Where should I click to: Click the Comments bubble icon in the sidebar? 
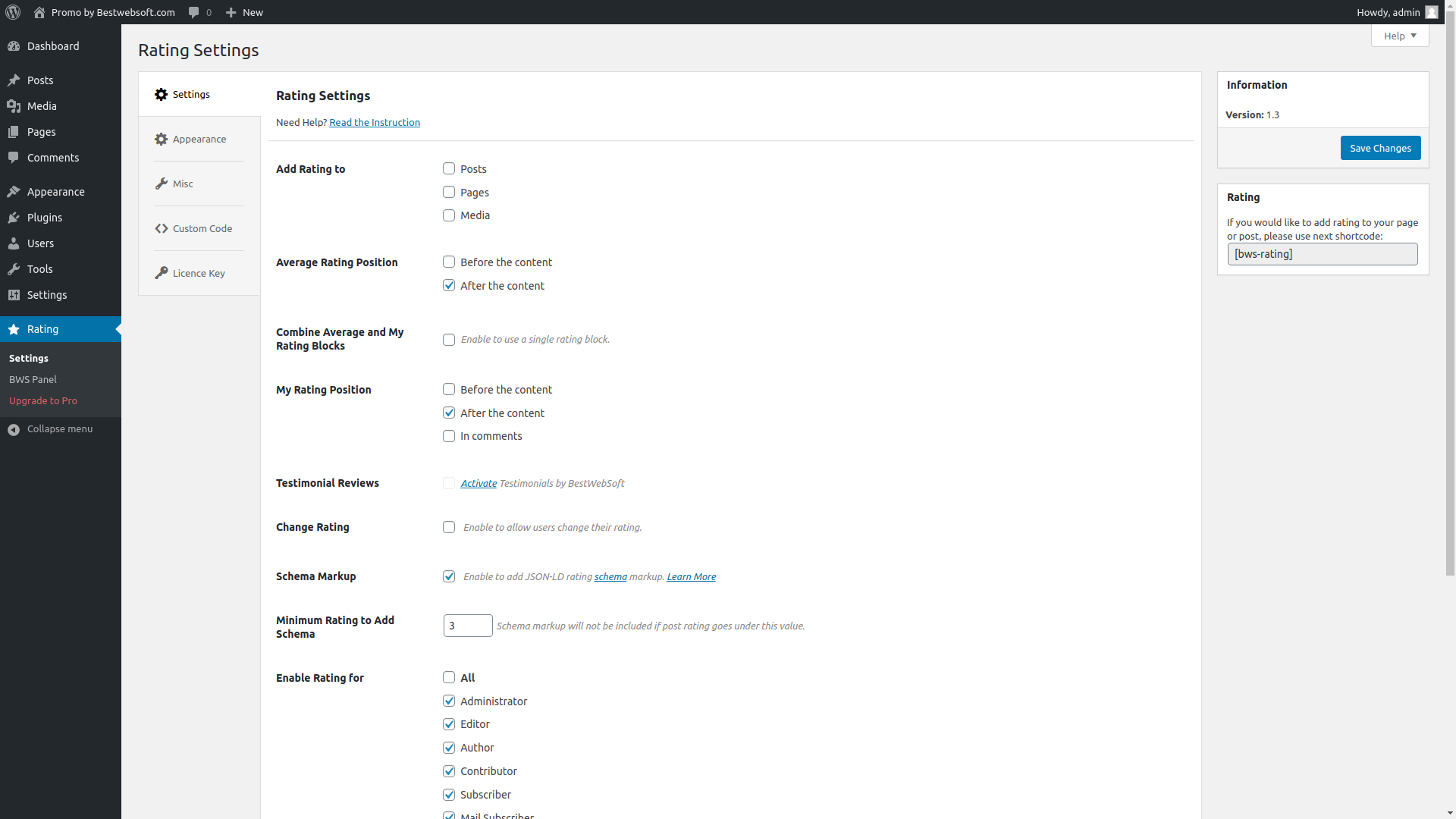[14, 158]
